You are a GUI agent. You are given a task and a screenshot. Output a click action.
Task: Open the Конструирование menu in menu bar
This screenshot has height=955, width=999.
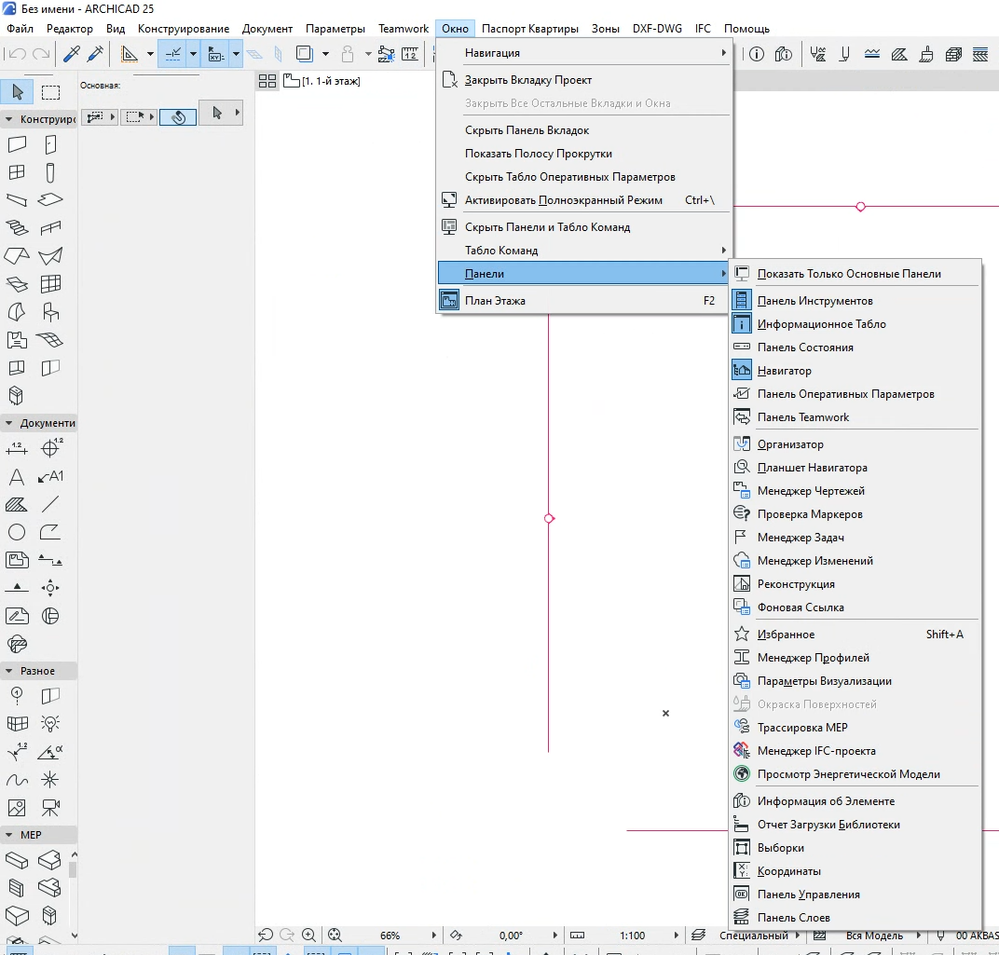point(183,29)
